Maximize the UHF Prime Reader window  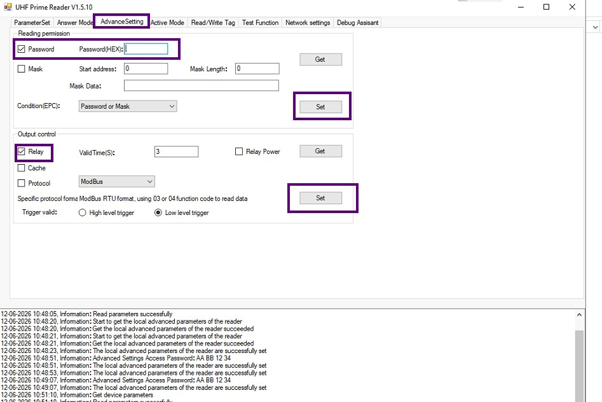coord(546,7)
